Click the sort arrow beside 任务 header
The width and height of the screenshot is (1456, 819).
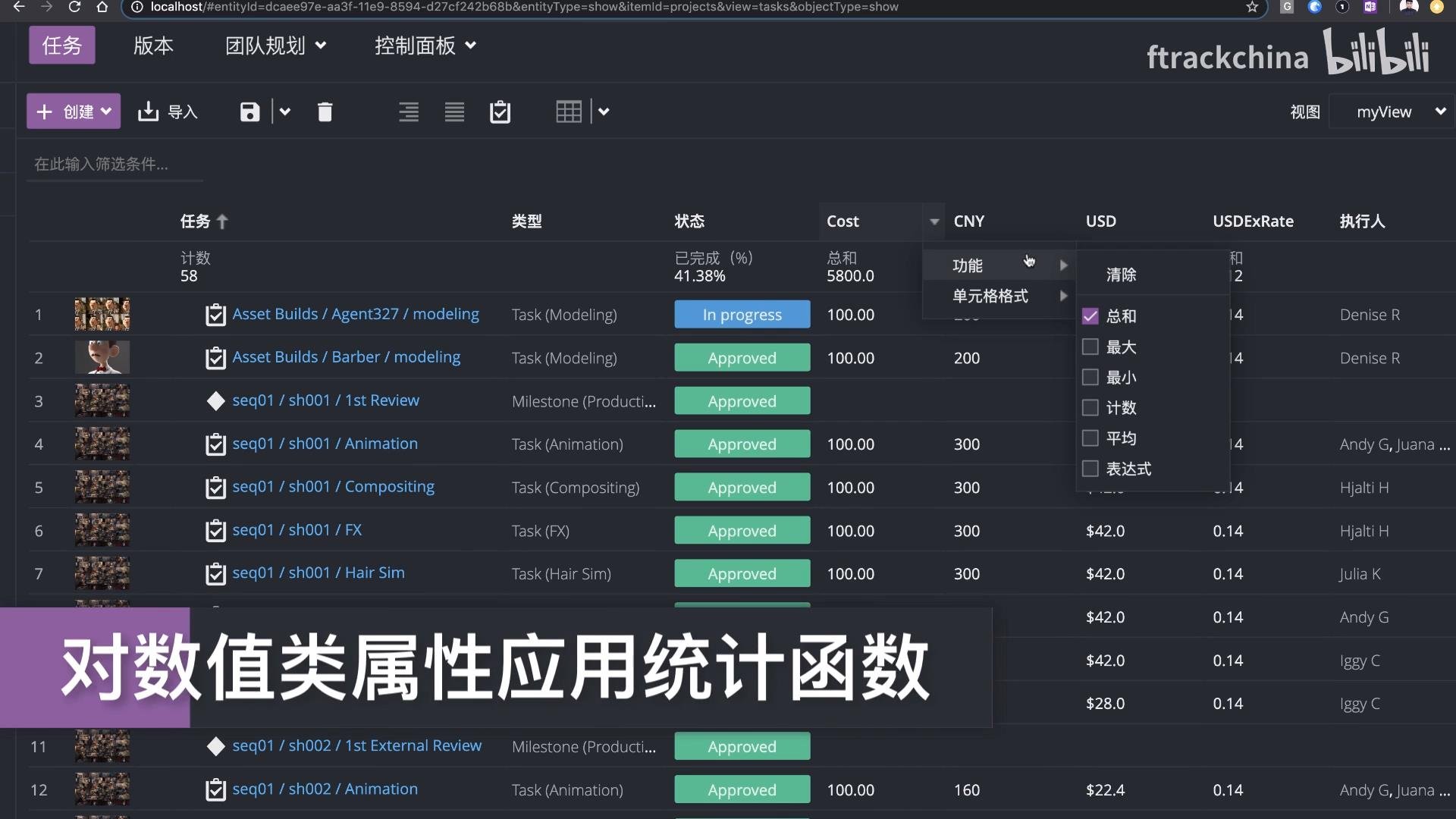[x=222, y=221]
